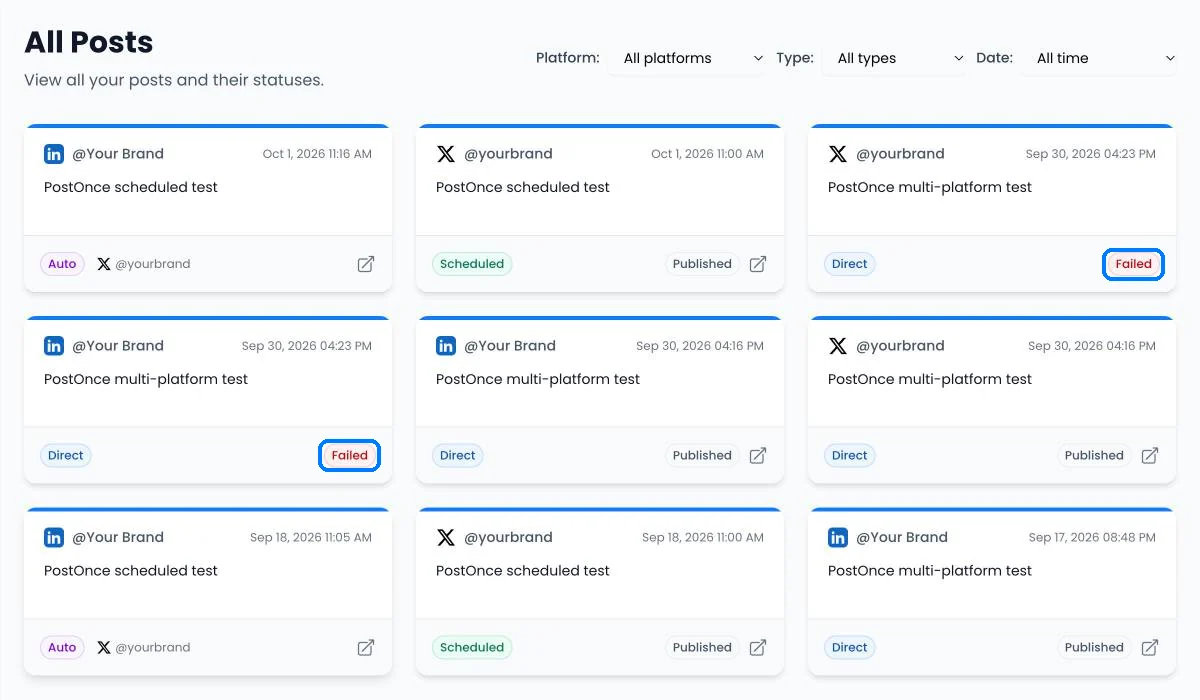Click Failed badge on X Sep 30 04:23 PM post
This screenshot has width=1200, height=700.
point(1134,264)
